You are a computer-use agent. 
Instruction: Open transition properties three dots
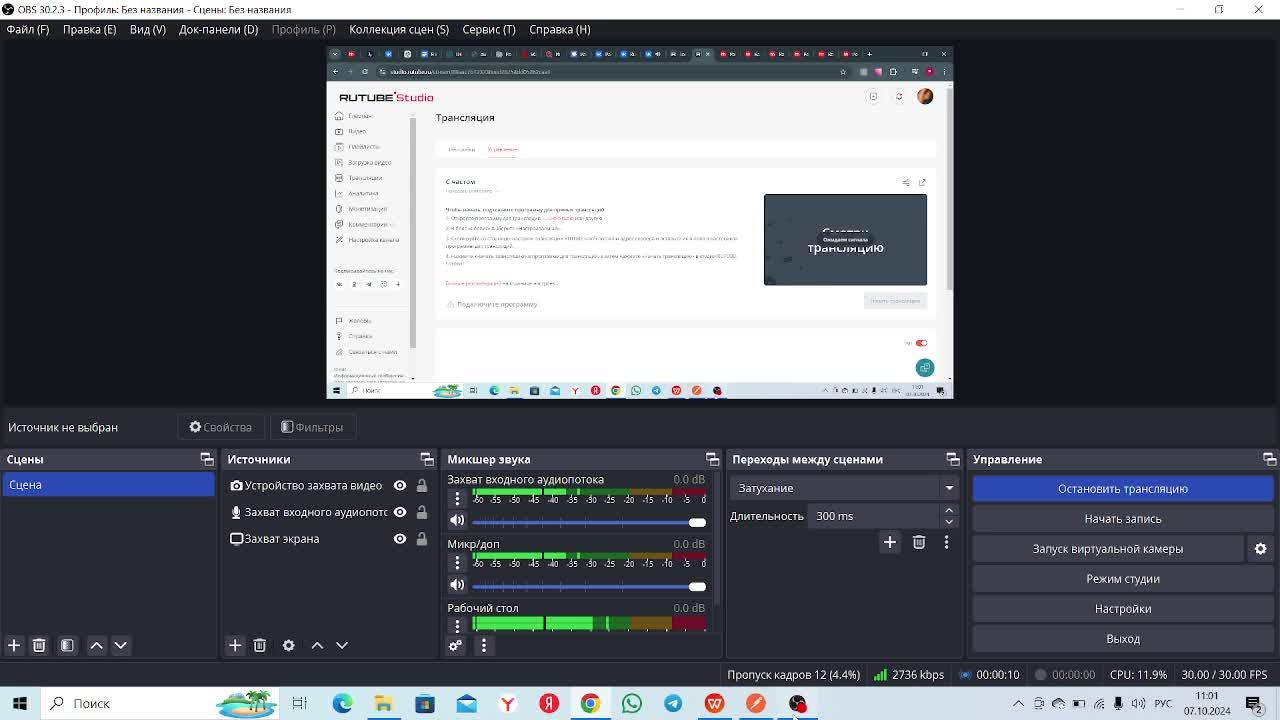pos(946,542)
